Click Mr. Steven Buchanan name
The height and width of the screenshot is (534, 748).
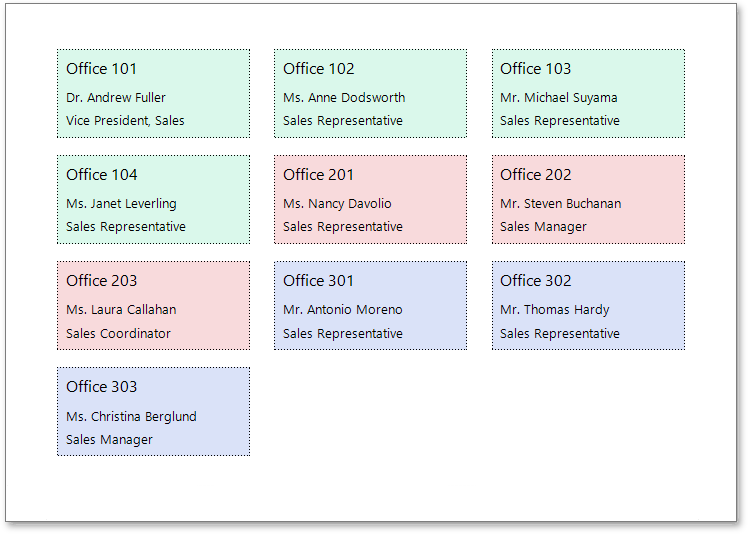(561, 204)
